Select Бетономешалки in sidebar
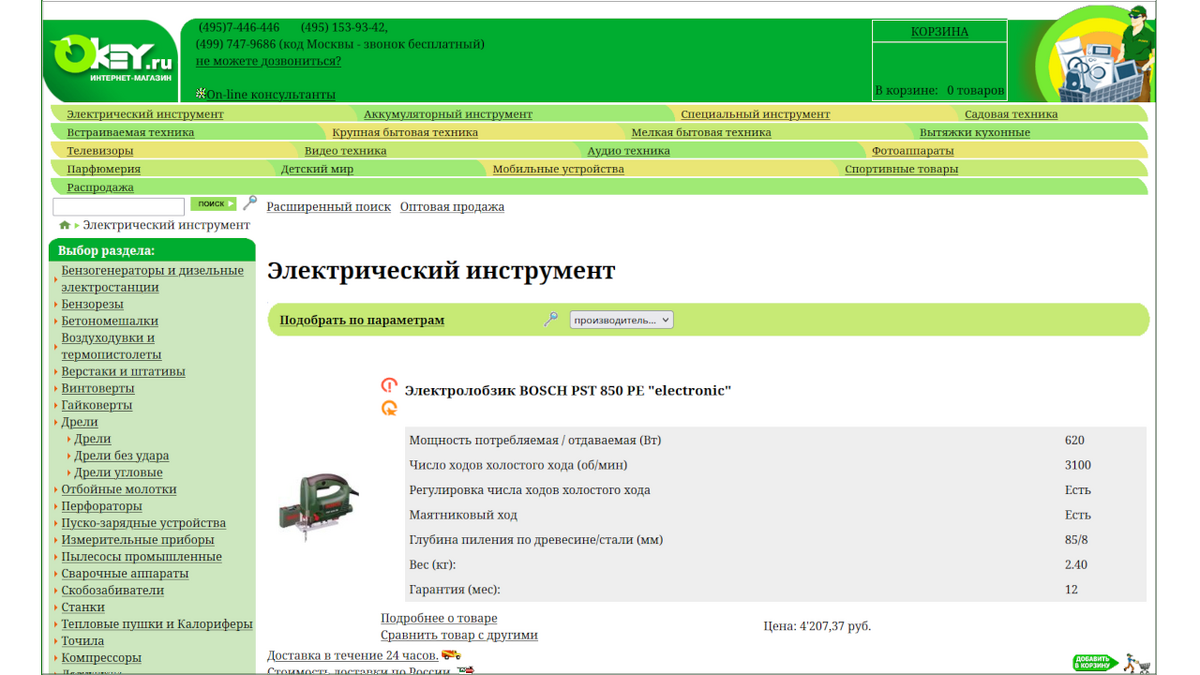The image size is (1200, 675). pos(110,321)
